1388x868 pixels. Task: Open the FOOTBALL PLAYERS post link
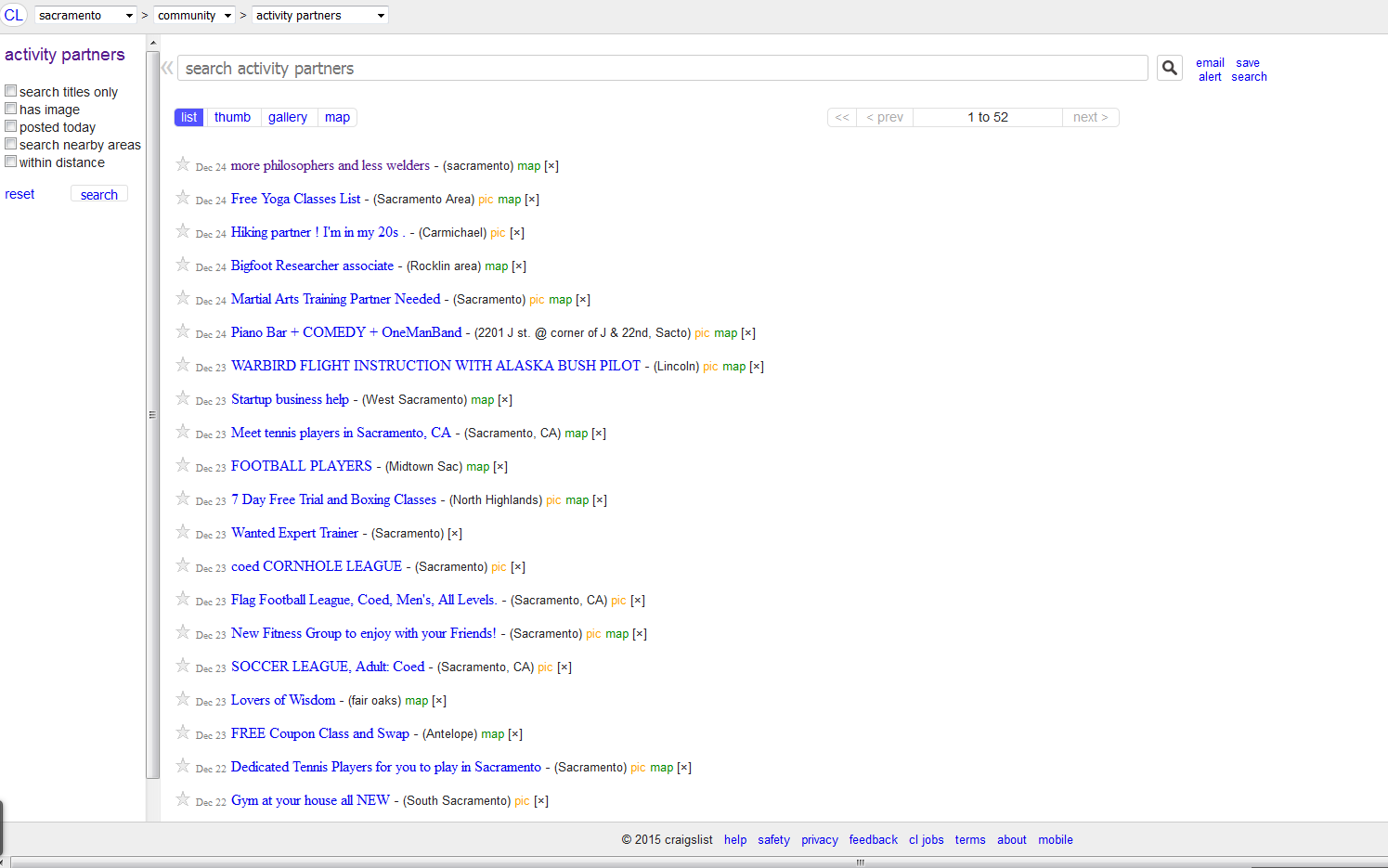[x=302, y=466]
